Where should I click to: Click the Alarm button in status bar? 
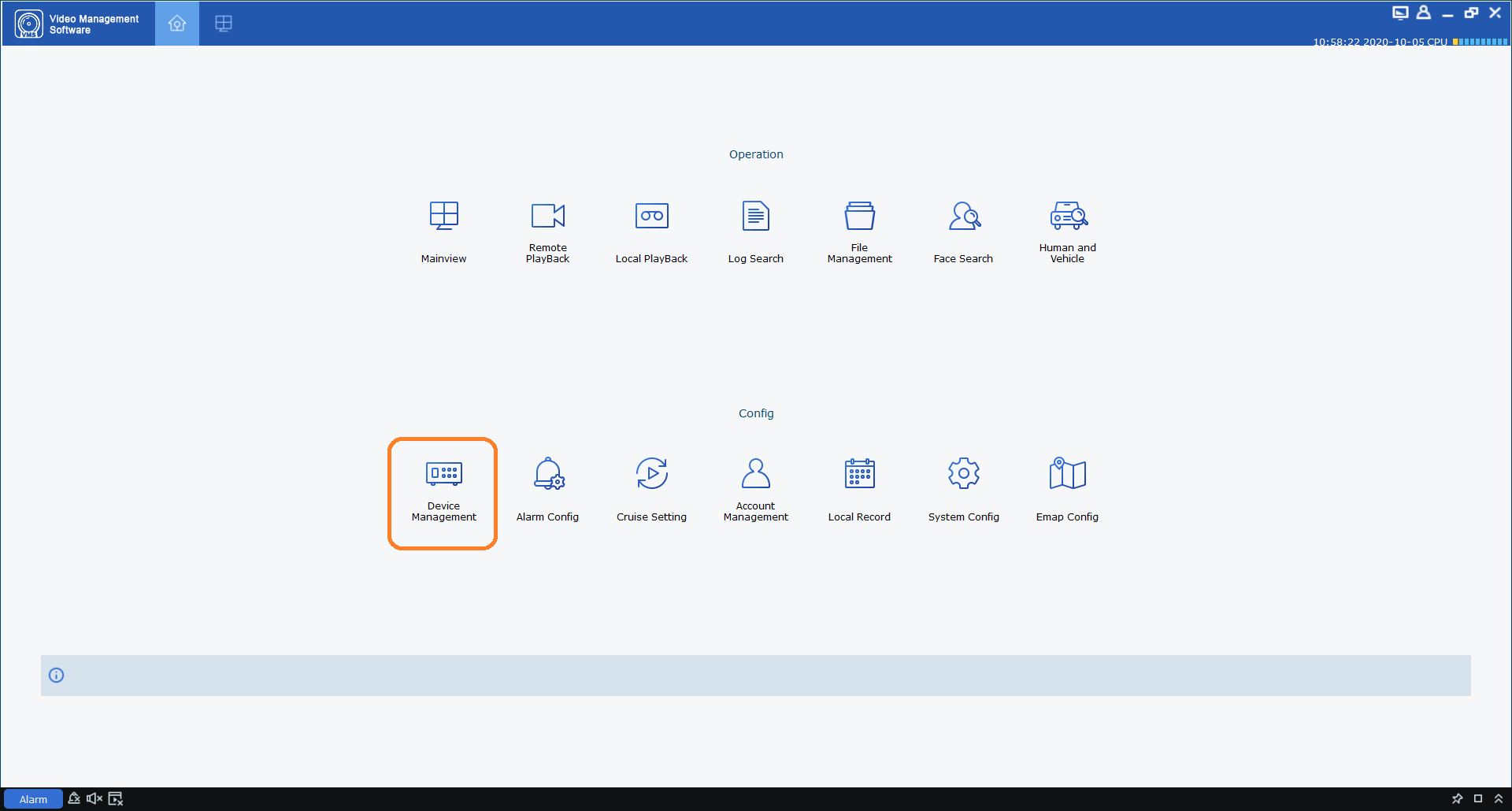pos(33,799)
